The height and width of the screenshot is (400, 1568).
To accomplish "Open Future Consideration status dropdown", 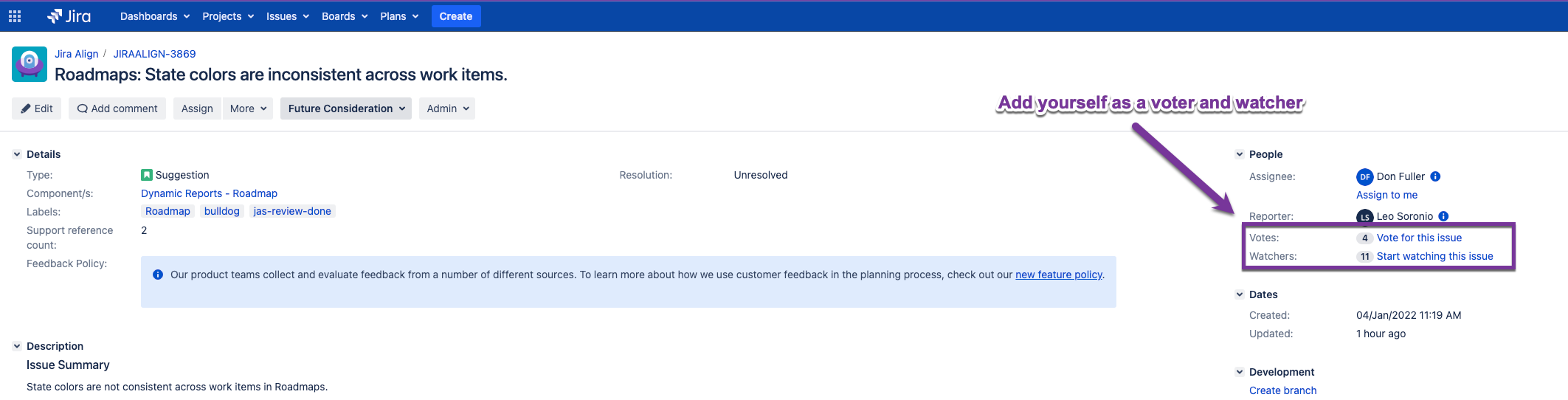I will 346,108.
